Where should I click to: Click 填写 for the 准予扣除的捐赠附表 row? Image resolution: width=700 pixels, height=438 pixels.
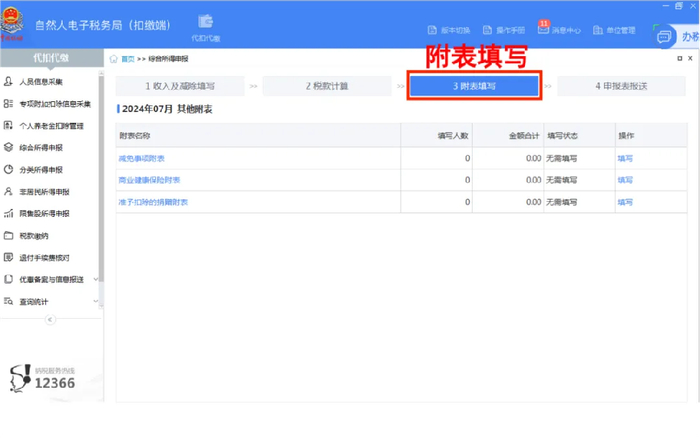point(625,202)
